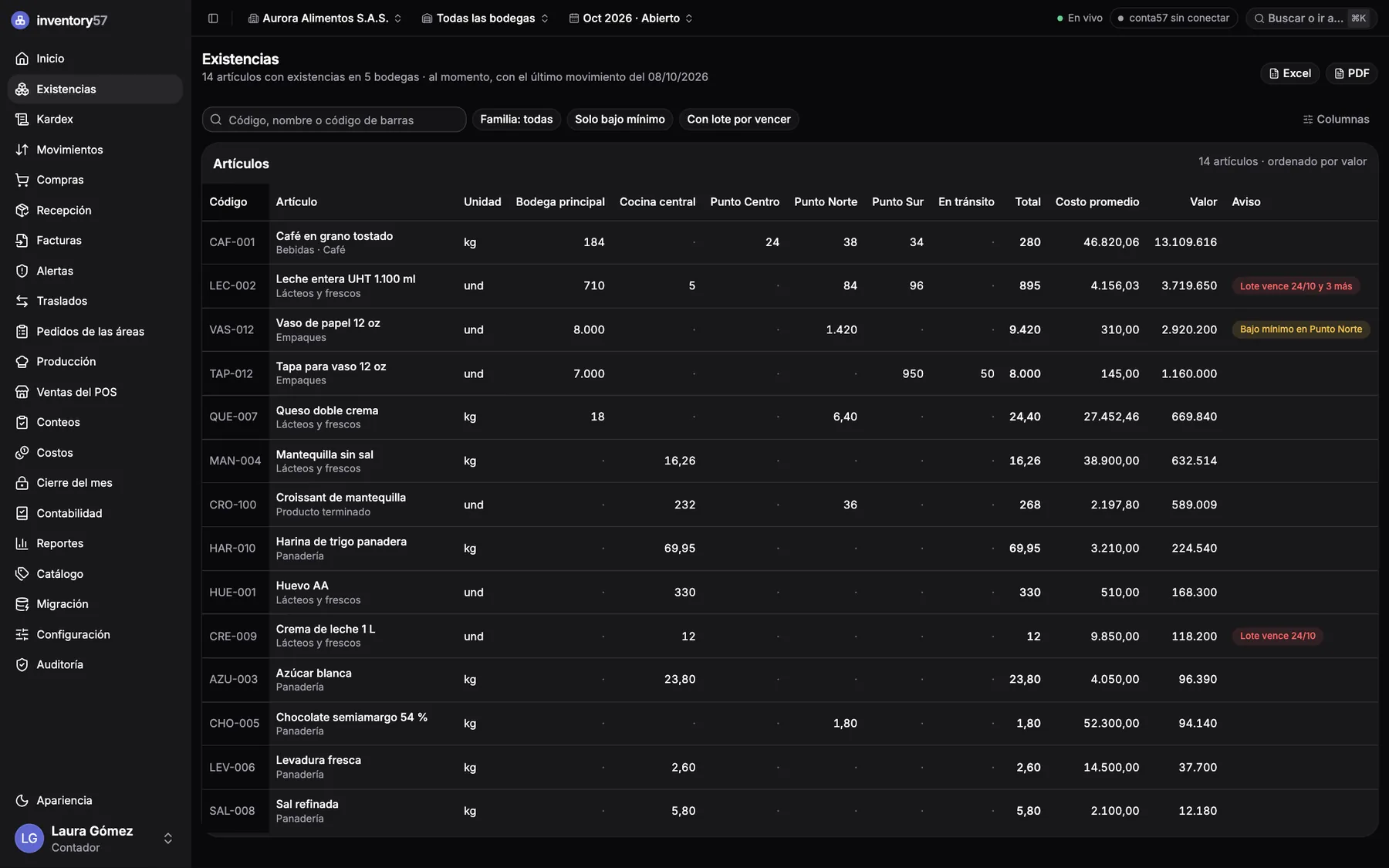Select the Croissant de mantequilla article

pos(340,498)
